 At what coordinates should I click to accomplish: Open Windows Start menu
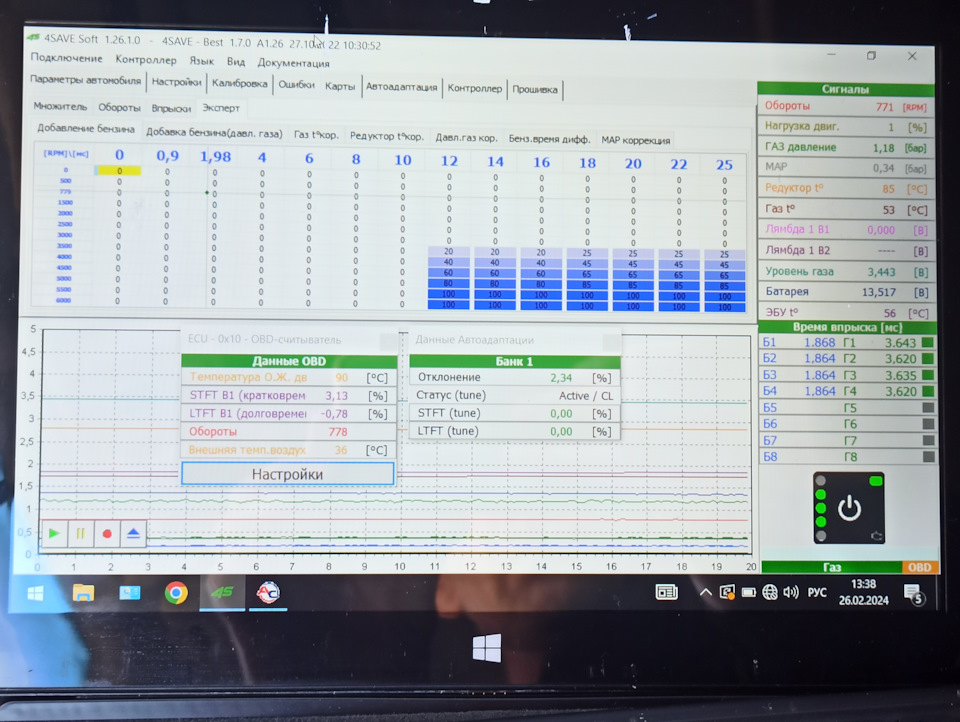click(36, 593)
